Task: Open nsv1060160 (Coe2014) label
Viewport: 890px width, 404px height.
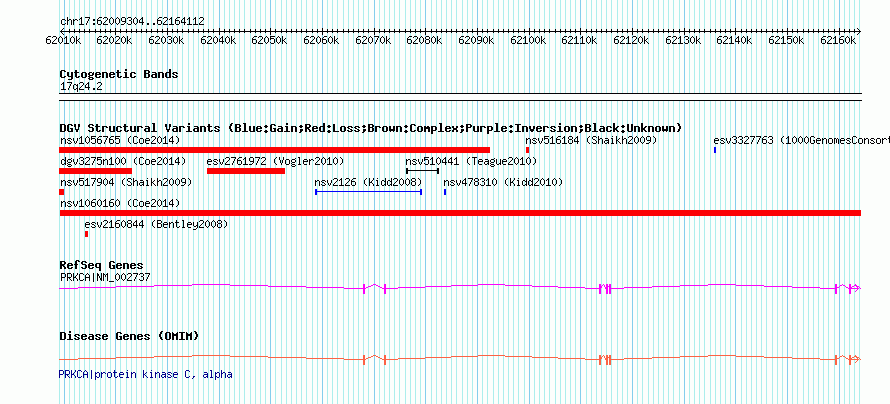Action: pyautogui.click(x=120, y=203)
